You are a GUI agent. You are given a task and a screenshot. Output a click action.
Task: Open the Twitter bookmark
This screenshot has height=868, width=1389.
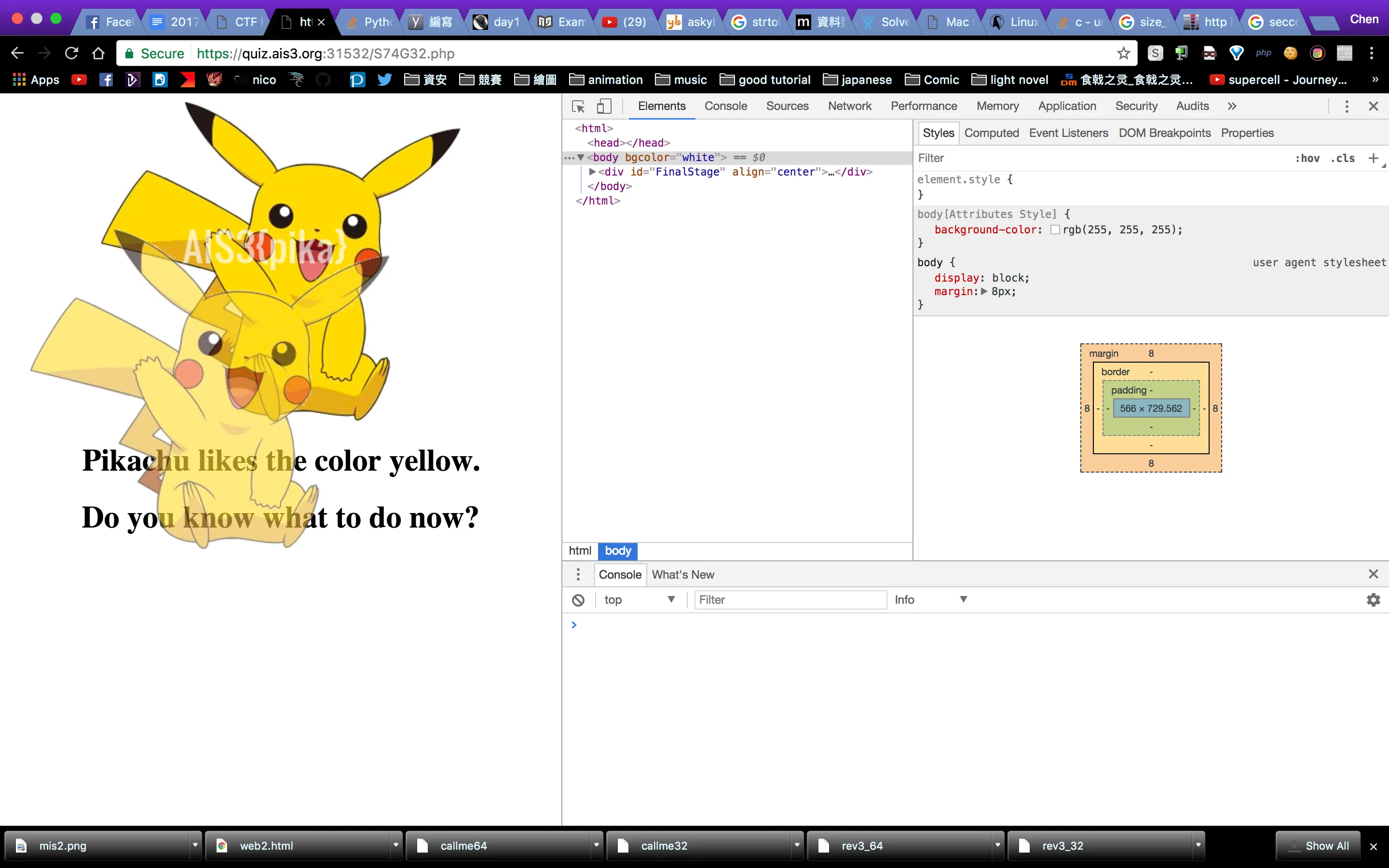click(x=384, y=80)
